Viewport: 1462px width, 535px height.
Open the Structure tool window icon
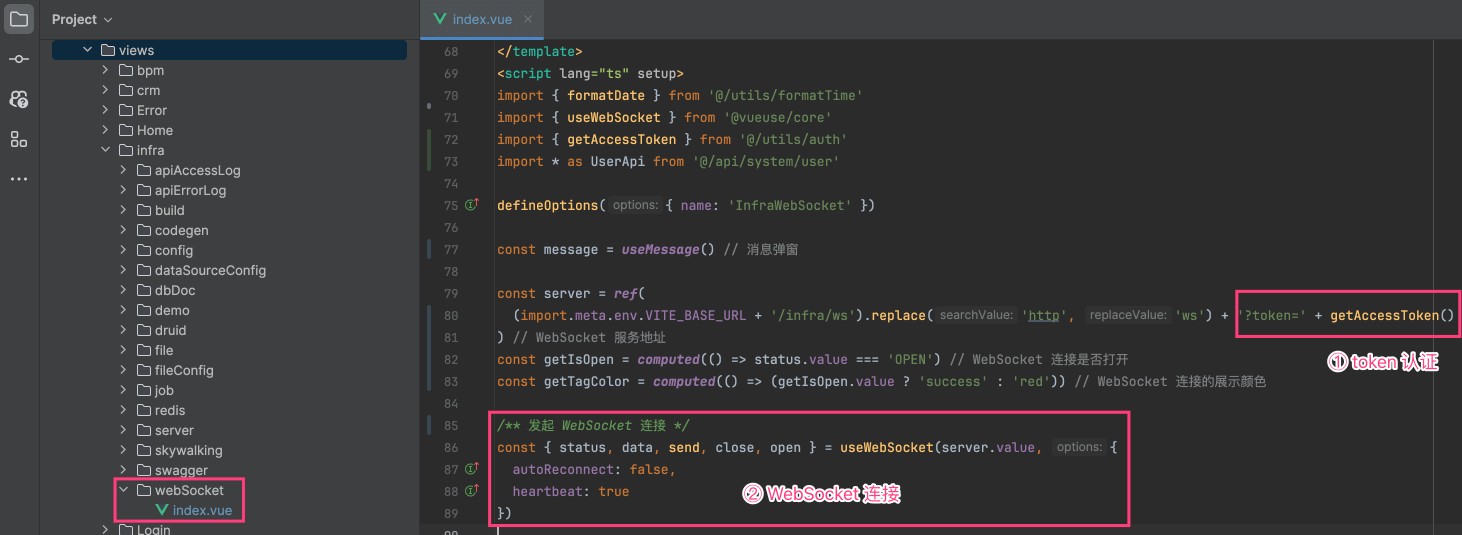pyautogui.click(x=19, y=139)
